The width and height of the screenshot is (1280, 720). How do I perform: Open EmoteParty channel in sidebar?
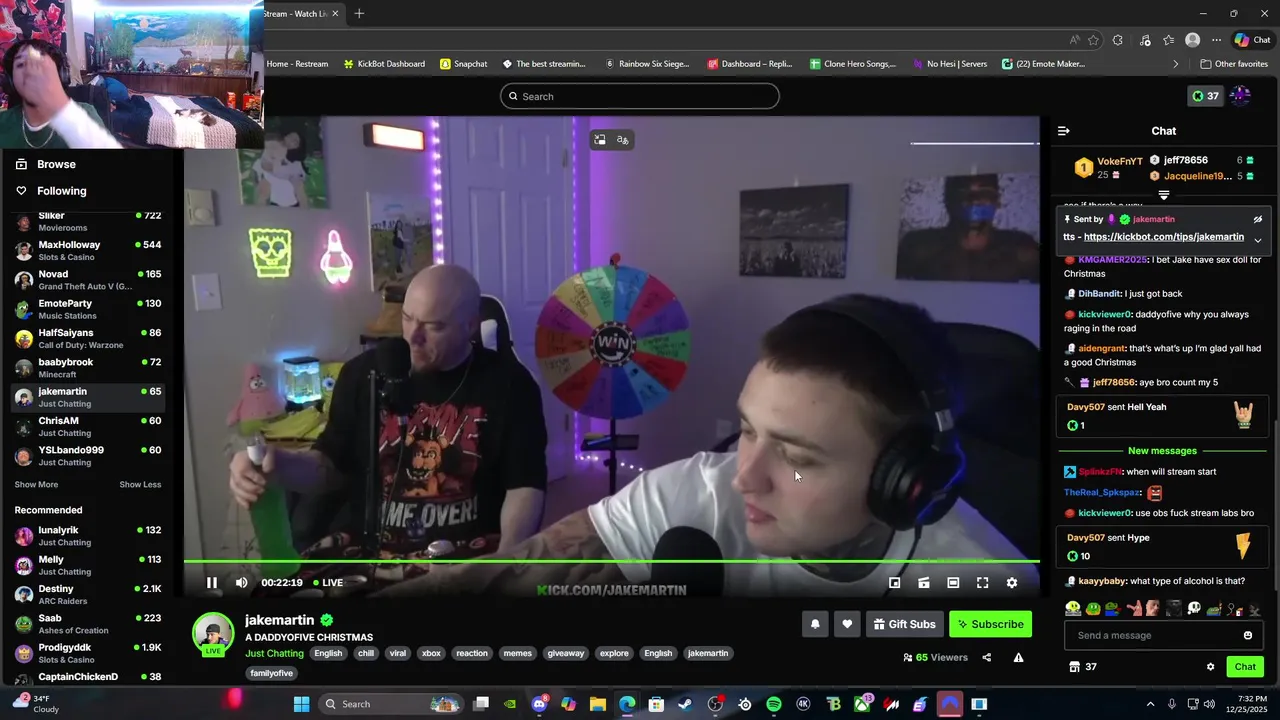coord(88,309)
